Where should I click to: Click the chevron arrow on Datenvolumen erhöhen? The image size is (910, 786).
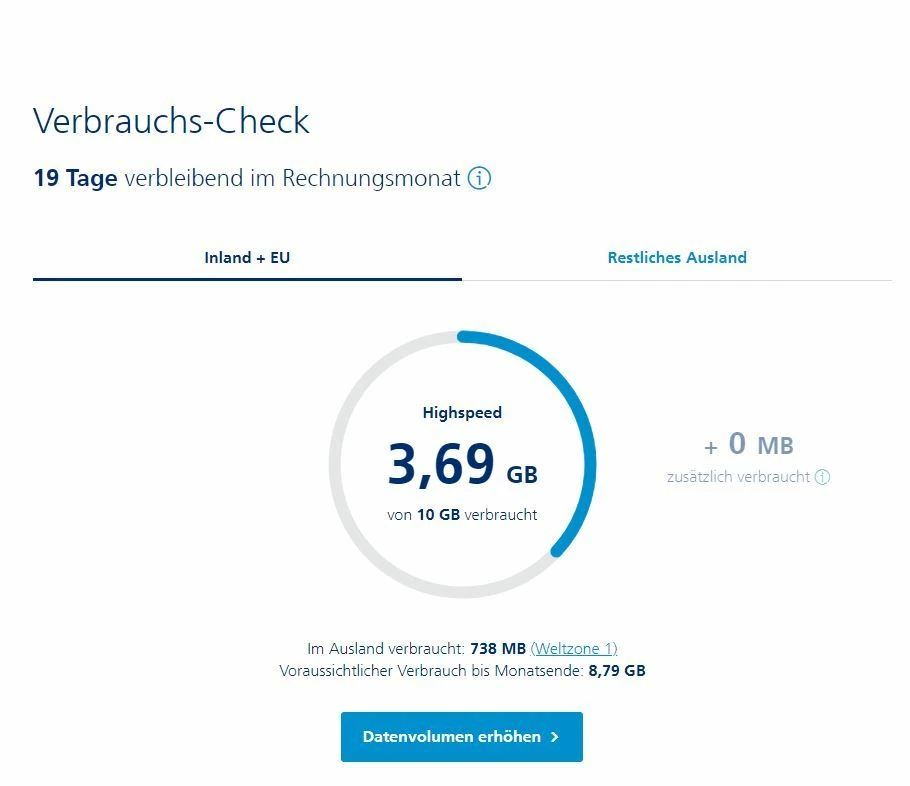tap(554, 737)
